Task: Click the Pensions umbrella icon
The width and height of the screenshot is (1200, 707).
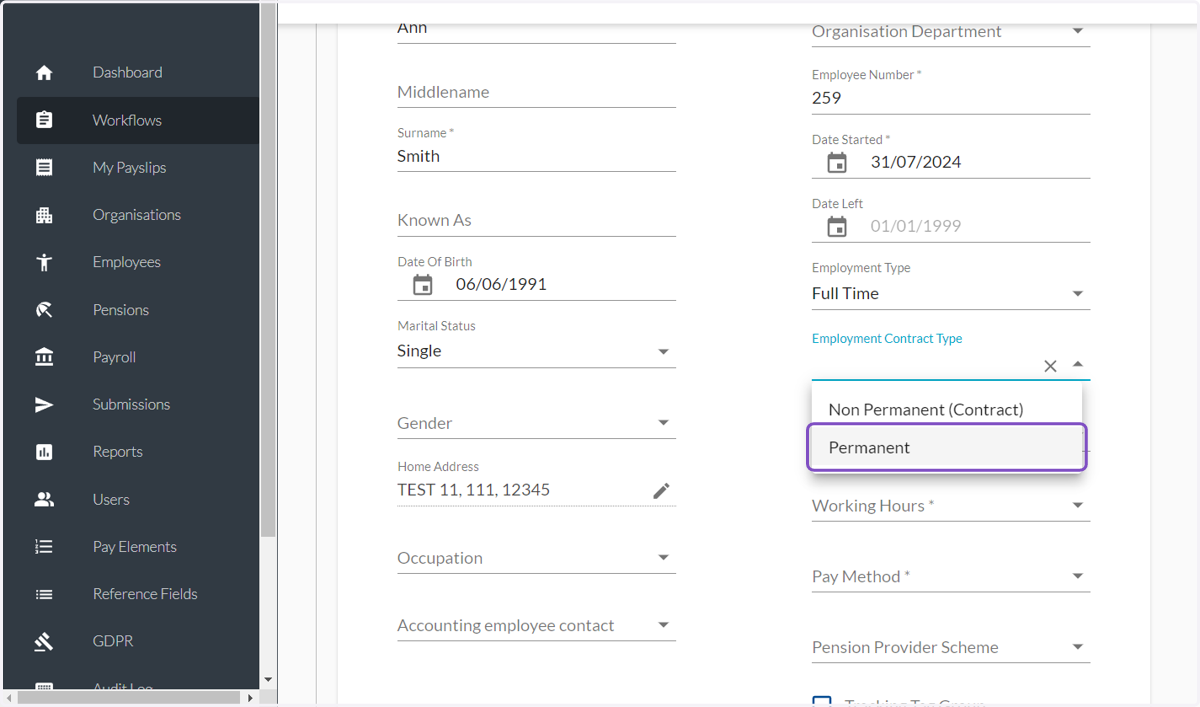Action: (x=44, y=310)
